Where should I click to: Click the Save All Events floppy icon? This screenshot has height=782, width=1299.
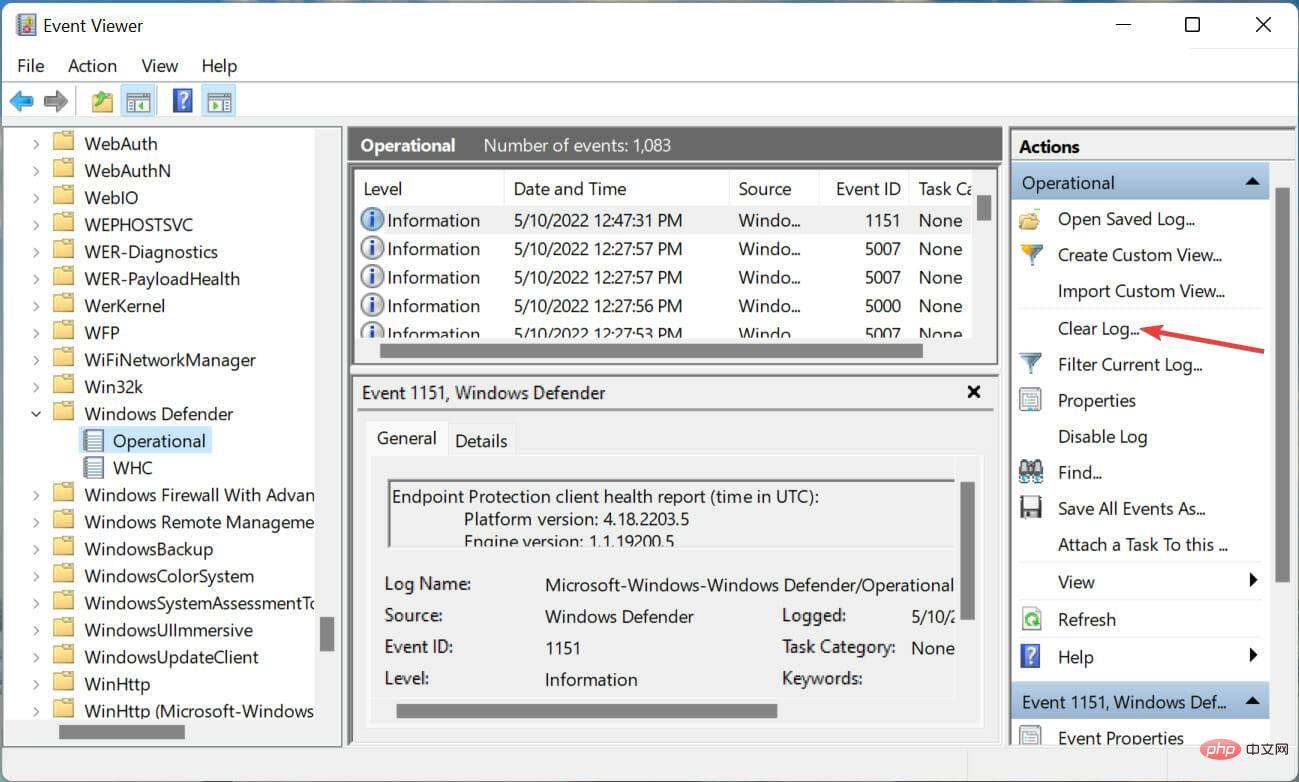tap(1030, 508)
